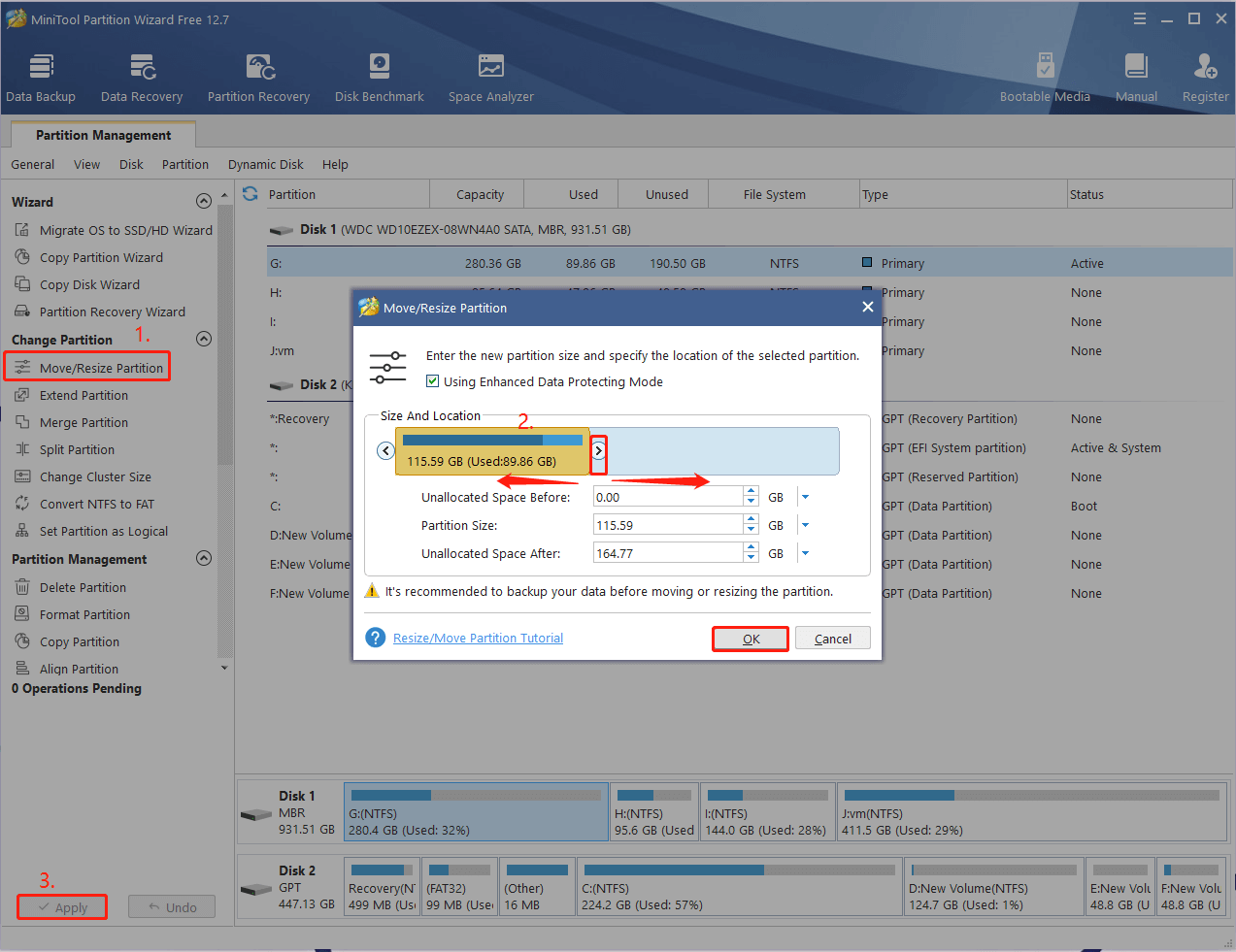Click Partition Size input field
The image size is (1236, 952).
pyautogui.click(x=668, y=525)
